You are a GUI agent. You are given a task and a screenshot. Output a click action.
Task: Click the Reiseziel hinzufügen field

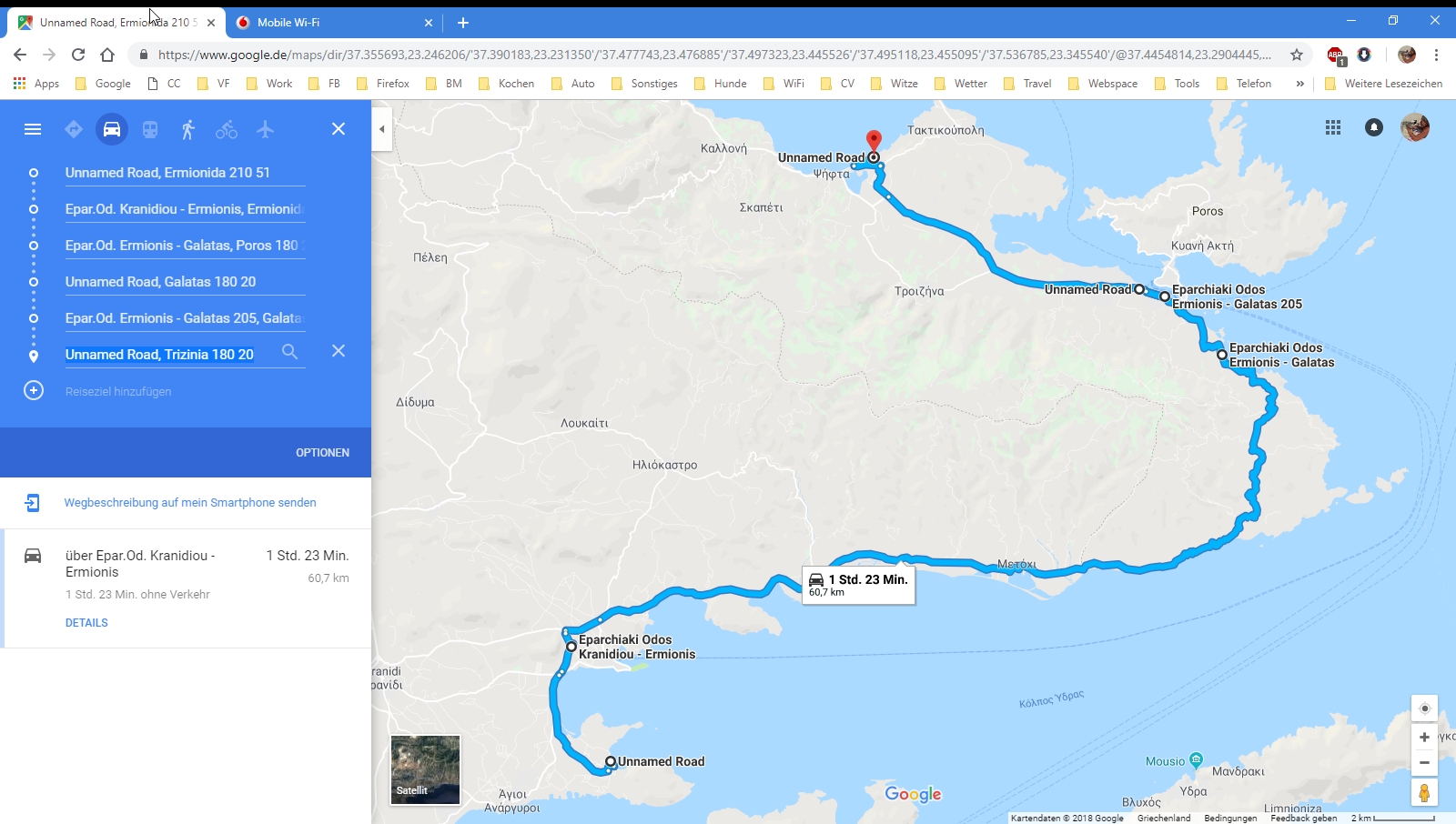(118, 391)
